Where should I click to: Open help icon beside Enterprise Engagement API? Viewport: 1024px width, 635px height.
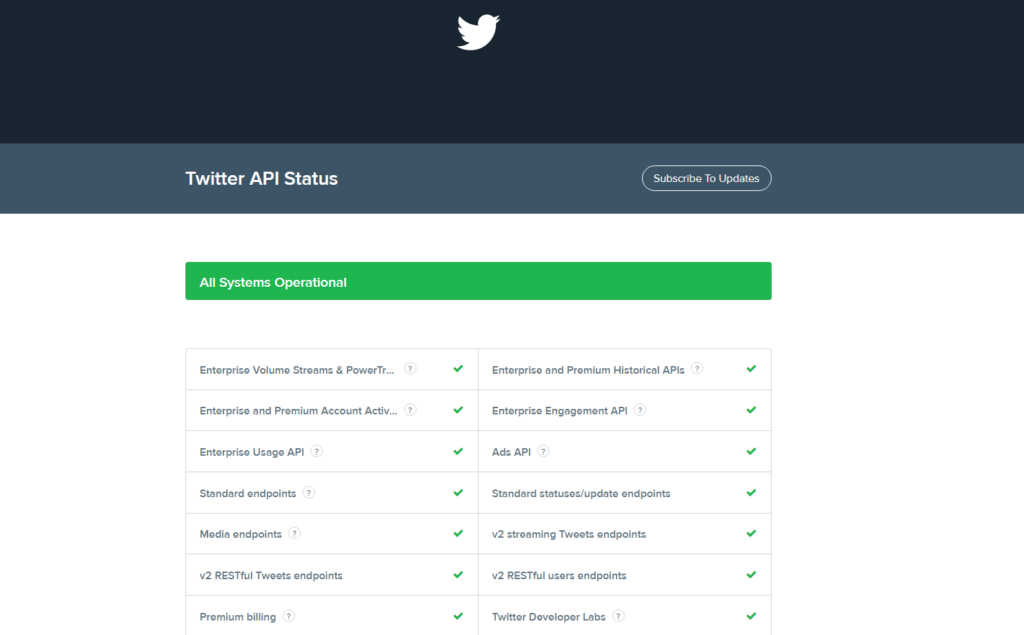[x=640, y=410]
